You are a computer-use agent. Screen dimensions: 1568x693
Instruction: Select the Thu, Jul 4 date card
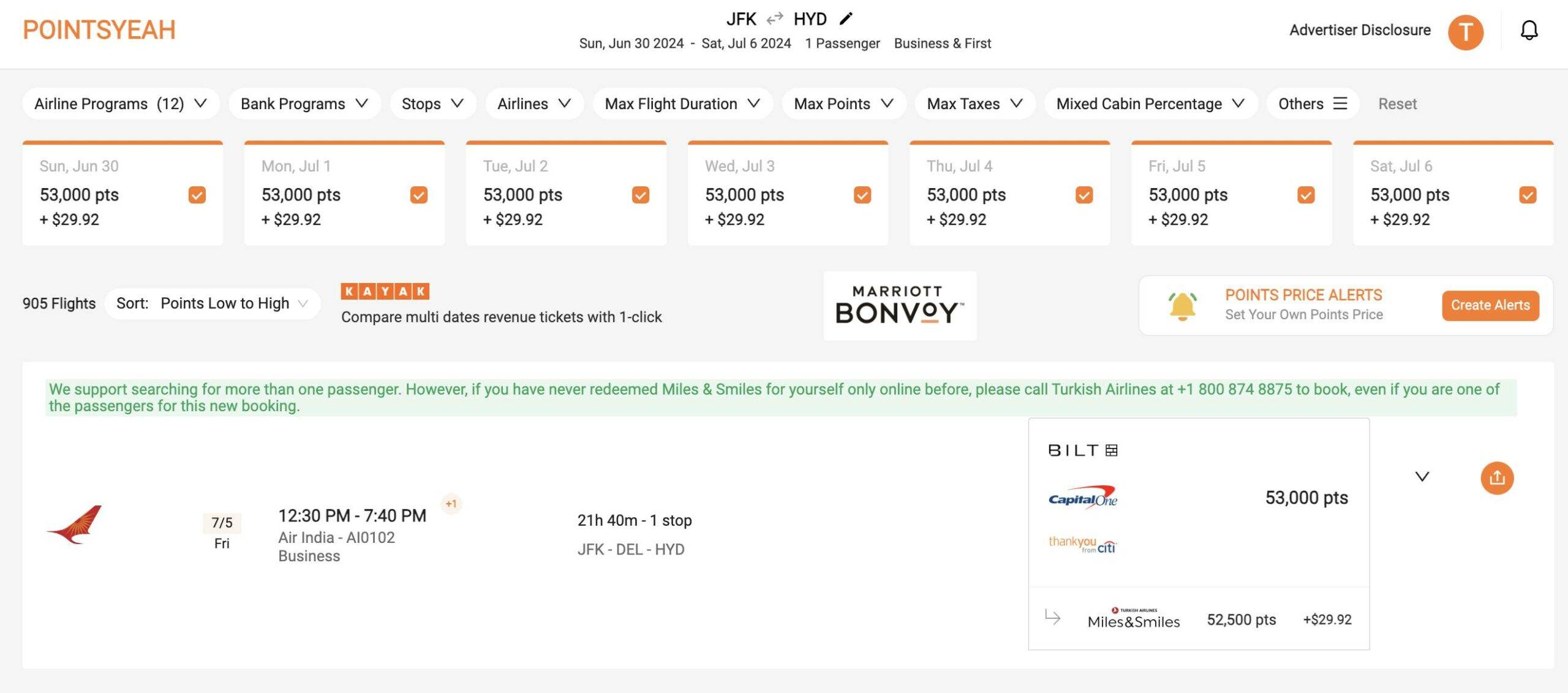point(1009,193)
